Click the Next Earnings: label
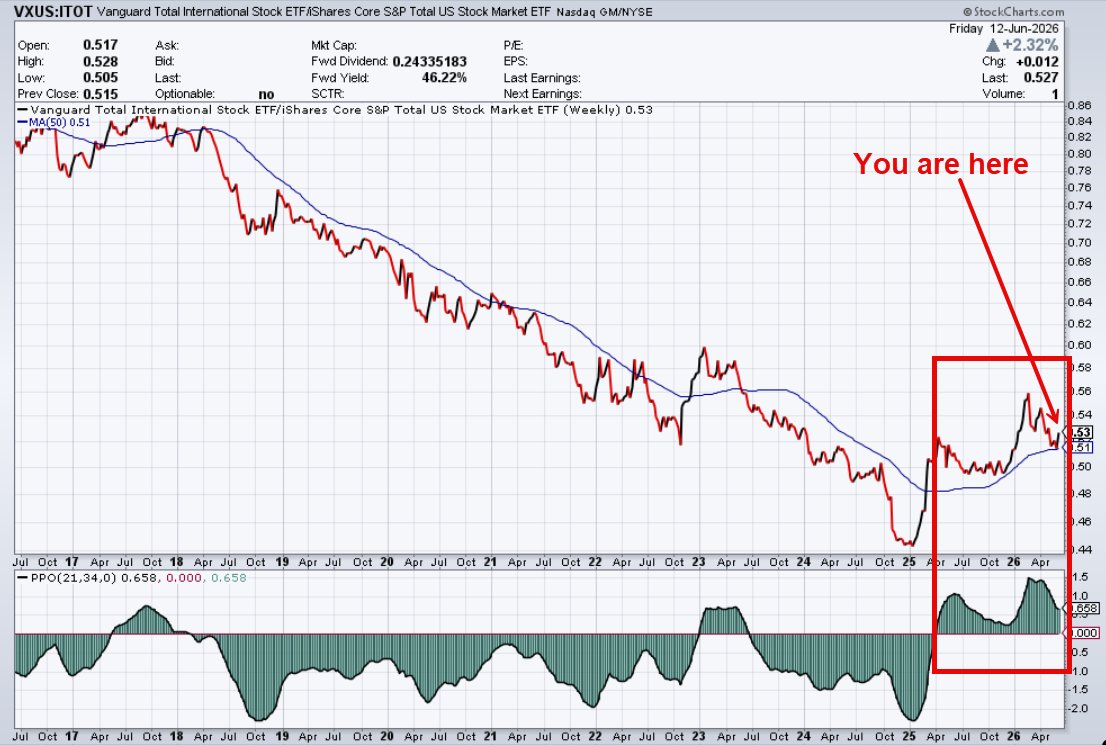This screenshot has width=1106, height=745. click(x=542, y=94)
